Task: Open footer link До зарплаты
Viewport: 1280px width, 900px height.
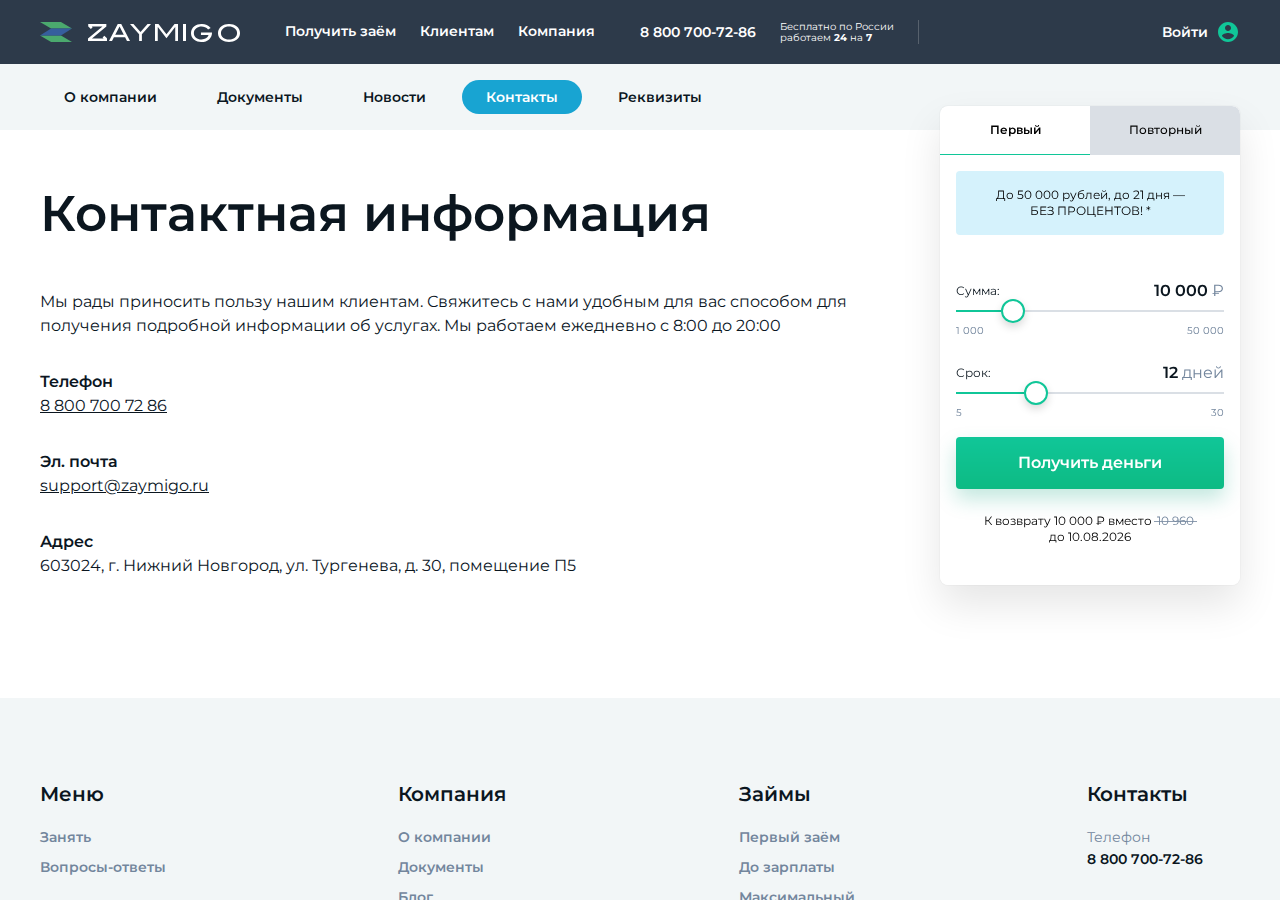Action: (787, 867)
